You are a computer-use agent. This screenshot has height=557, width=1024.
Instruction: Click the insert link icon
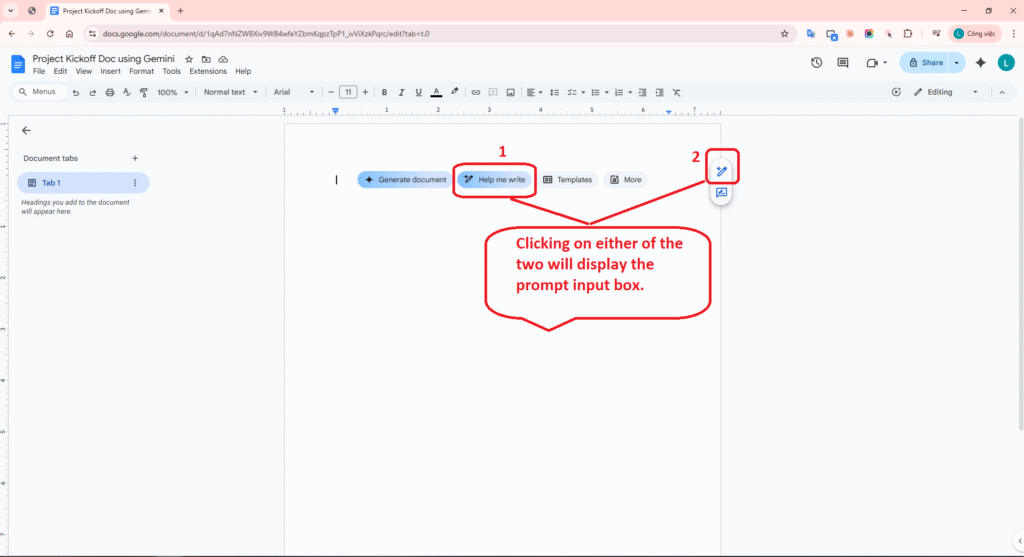tap(475, 92)
